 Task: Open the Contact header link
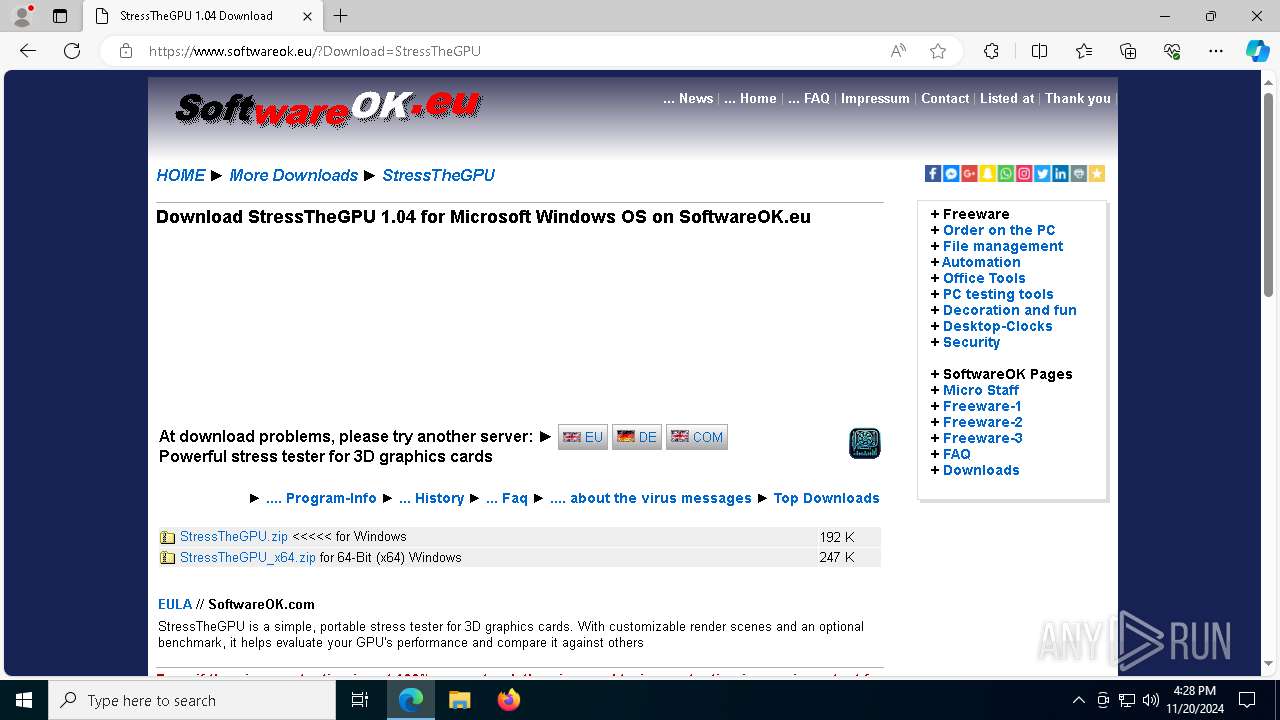(945, 98)
